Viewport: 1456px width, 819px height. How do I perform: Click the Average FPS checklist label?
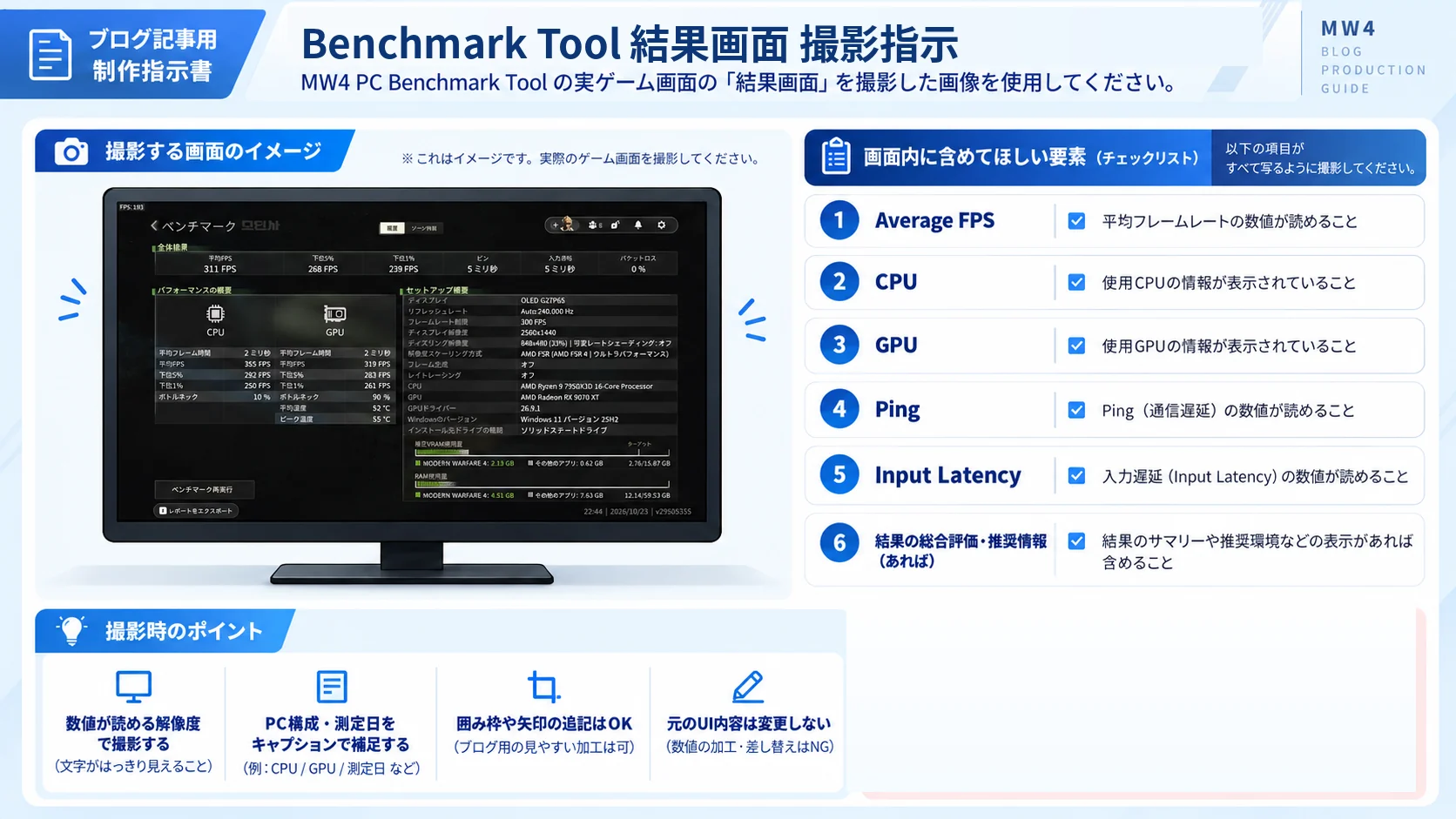[934, 221]
